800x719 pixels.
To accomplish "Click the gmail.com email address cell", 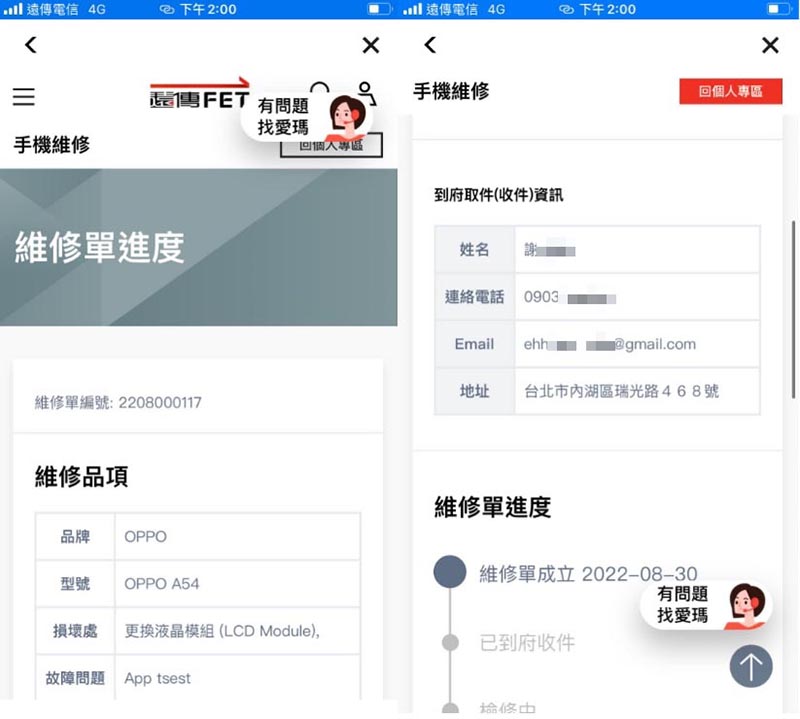I will pyautogui.click(x=637, y=344).
